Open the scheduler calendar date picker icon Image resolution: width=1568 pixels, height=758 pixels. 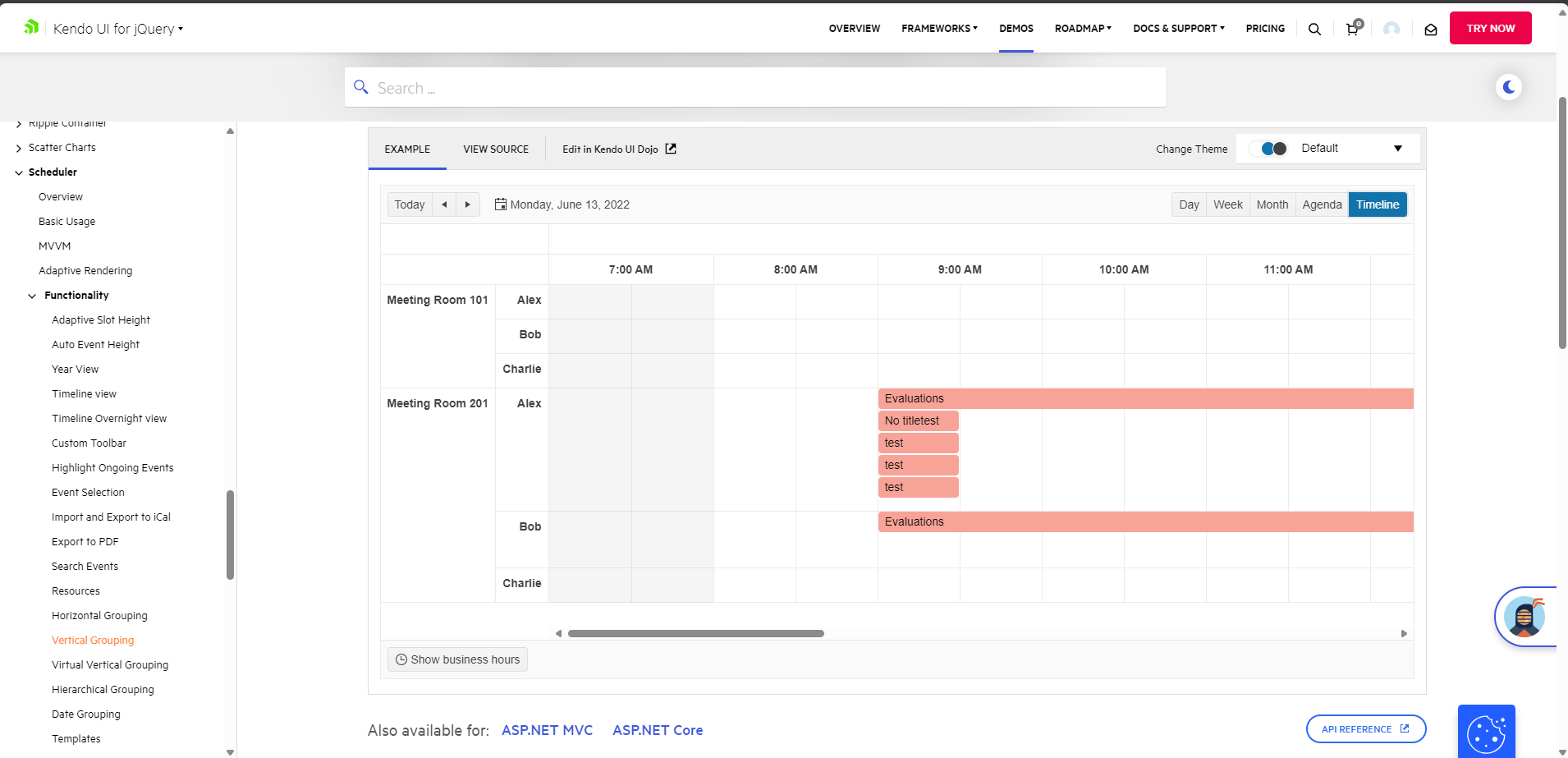501,204
